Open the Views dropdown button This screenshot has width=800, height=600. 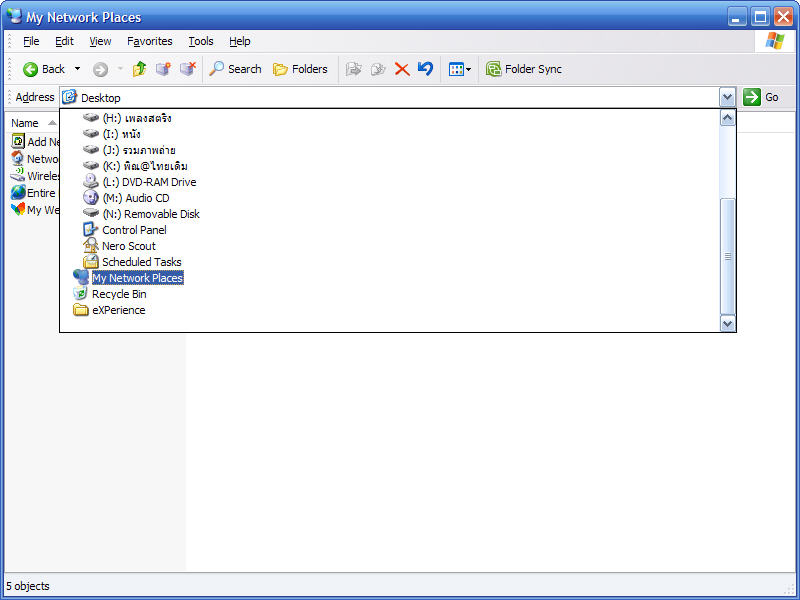click(x=460, y=69)
